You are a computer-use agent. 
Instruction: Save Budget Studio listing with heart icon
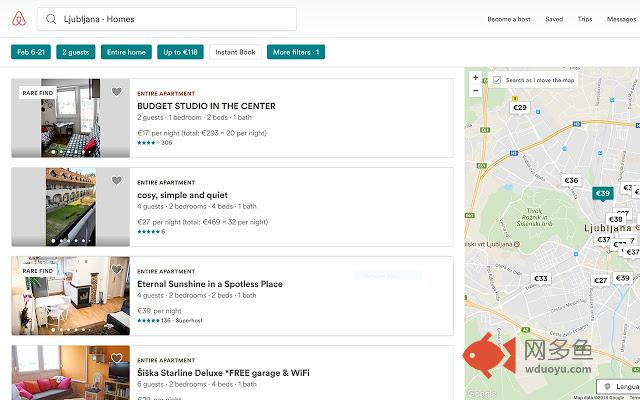tap(117, 91)
